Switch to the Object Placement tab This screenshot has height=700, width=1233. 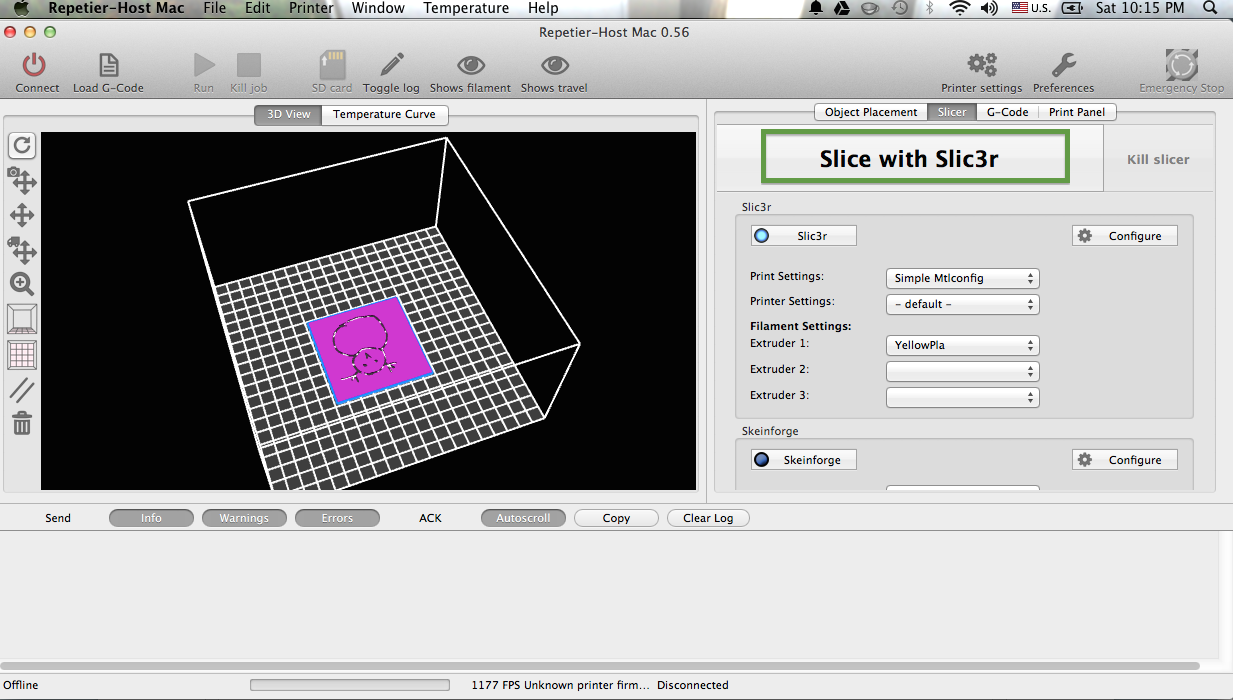871,112
